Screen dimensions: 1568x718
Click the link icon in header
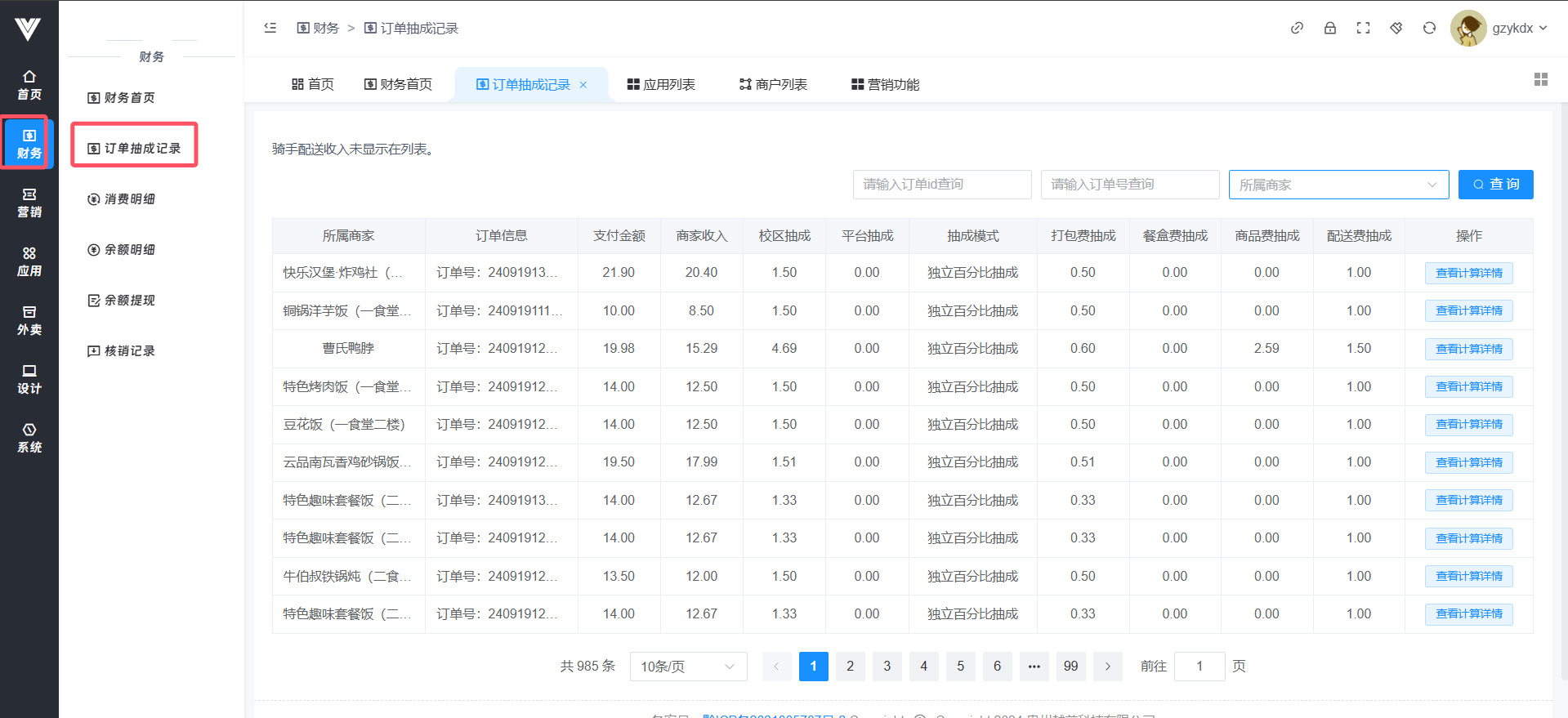[x=1297, y=28]
